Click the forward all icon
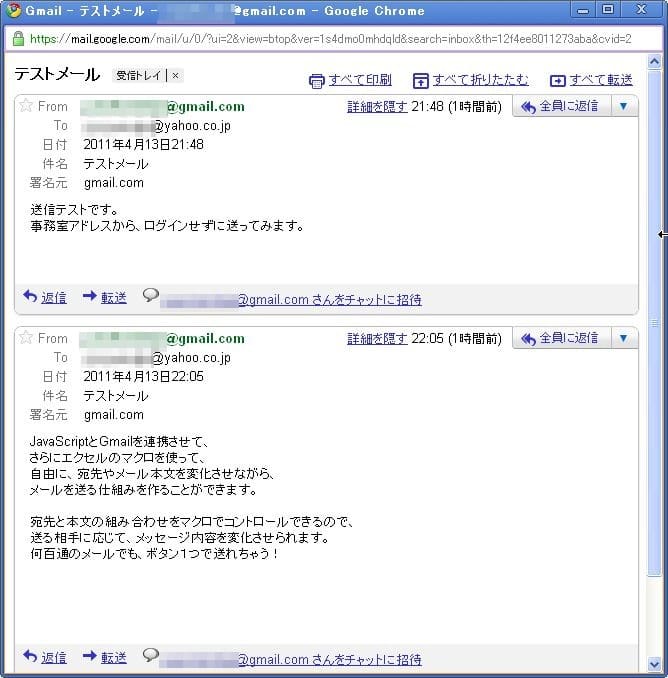The image size is (668, 678). click(x=558, y=81)
